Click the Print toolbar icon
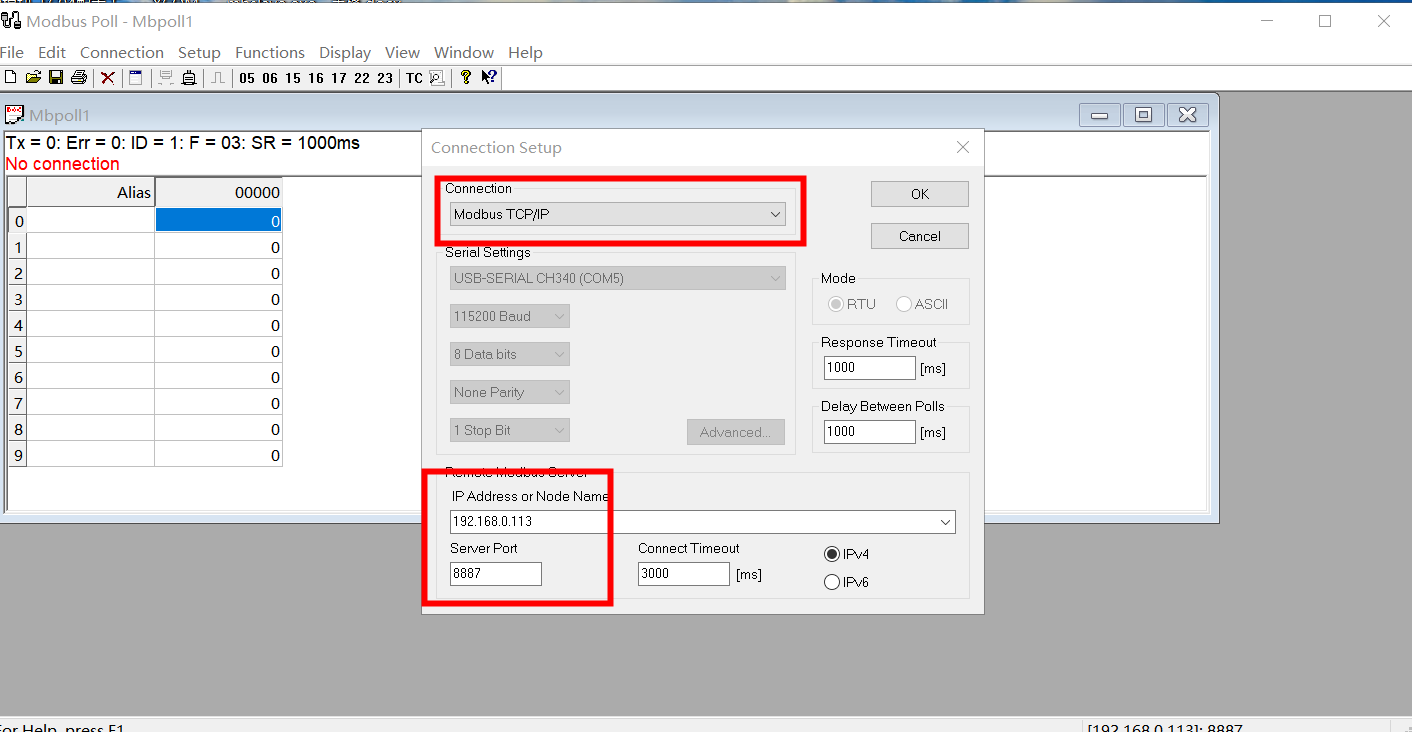The image size is (1412, 732). pos(79,78)
